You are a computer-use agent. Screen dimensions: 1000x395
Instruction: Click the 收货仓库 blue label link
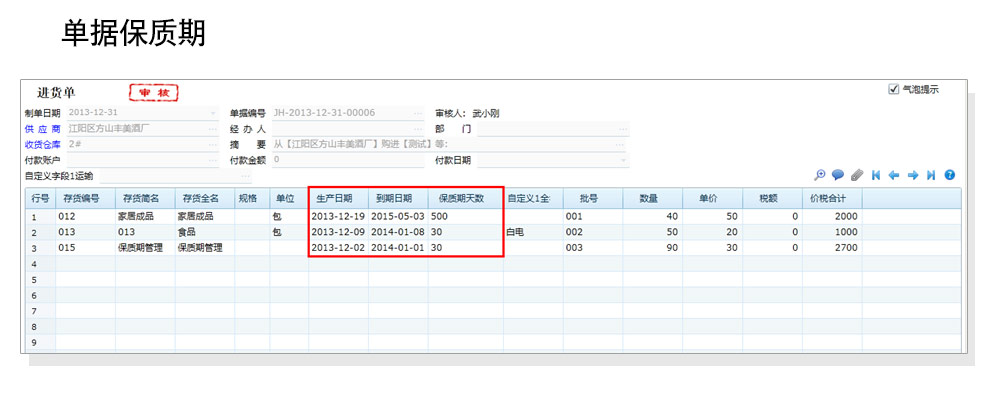click(43, 145)
